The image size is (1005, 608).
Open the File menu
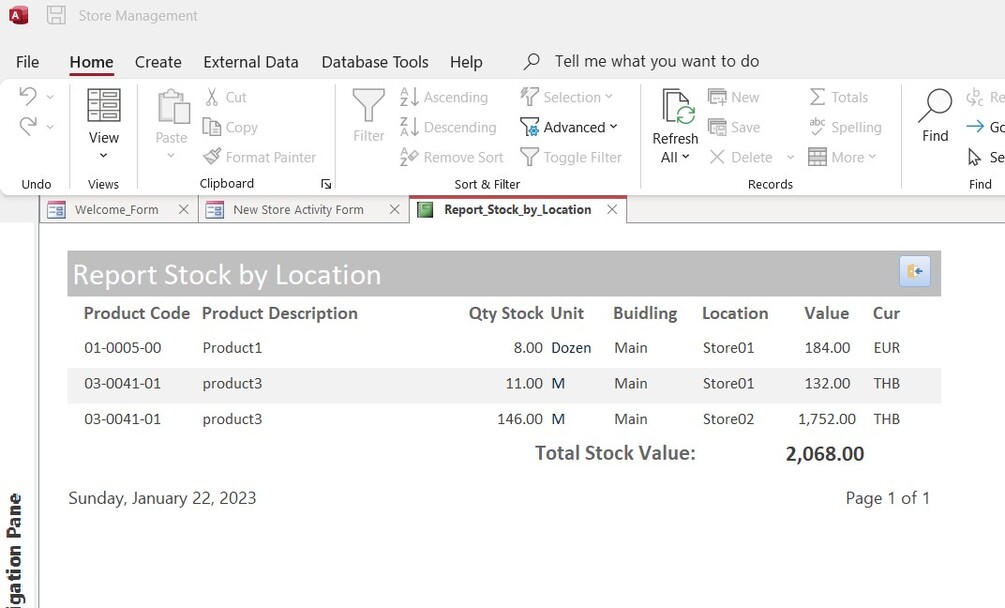coord(28,62)
